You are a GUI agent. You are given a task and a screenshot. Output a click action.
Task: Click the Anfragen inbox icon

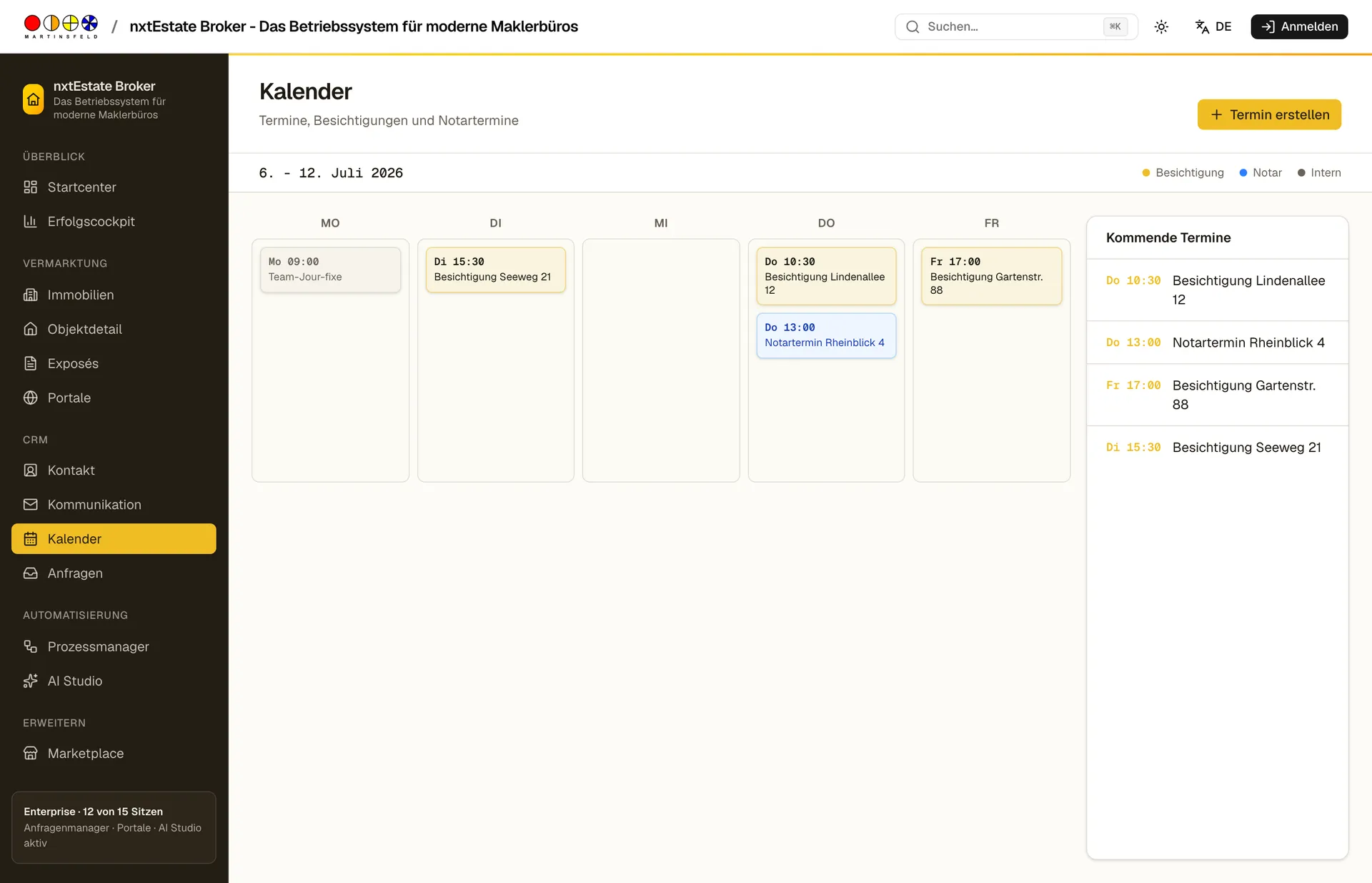pyautogui.click(x=30, y=573)
